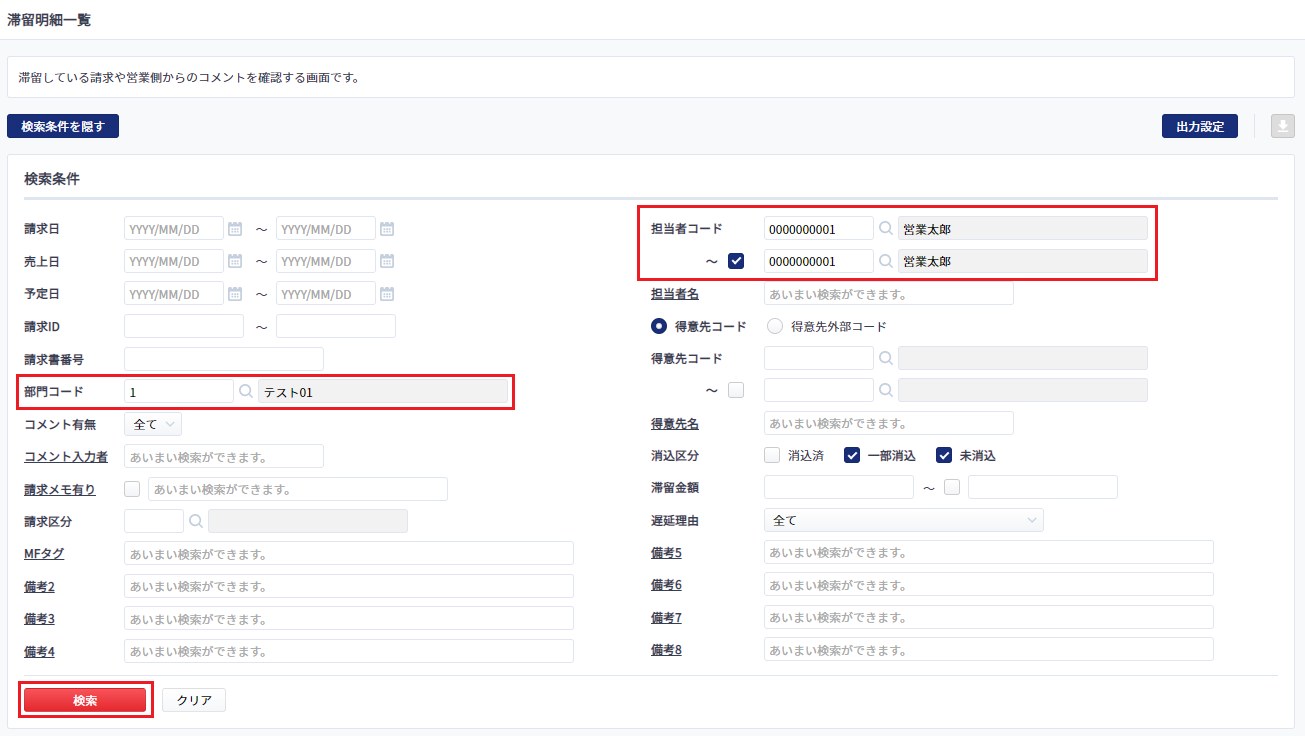Open calendar for 請求日 end date
The image size is (1305, 736).
click(387, 229)
